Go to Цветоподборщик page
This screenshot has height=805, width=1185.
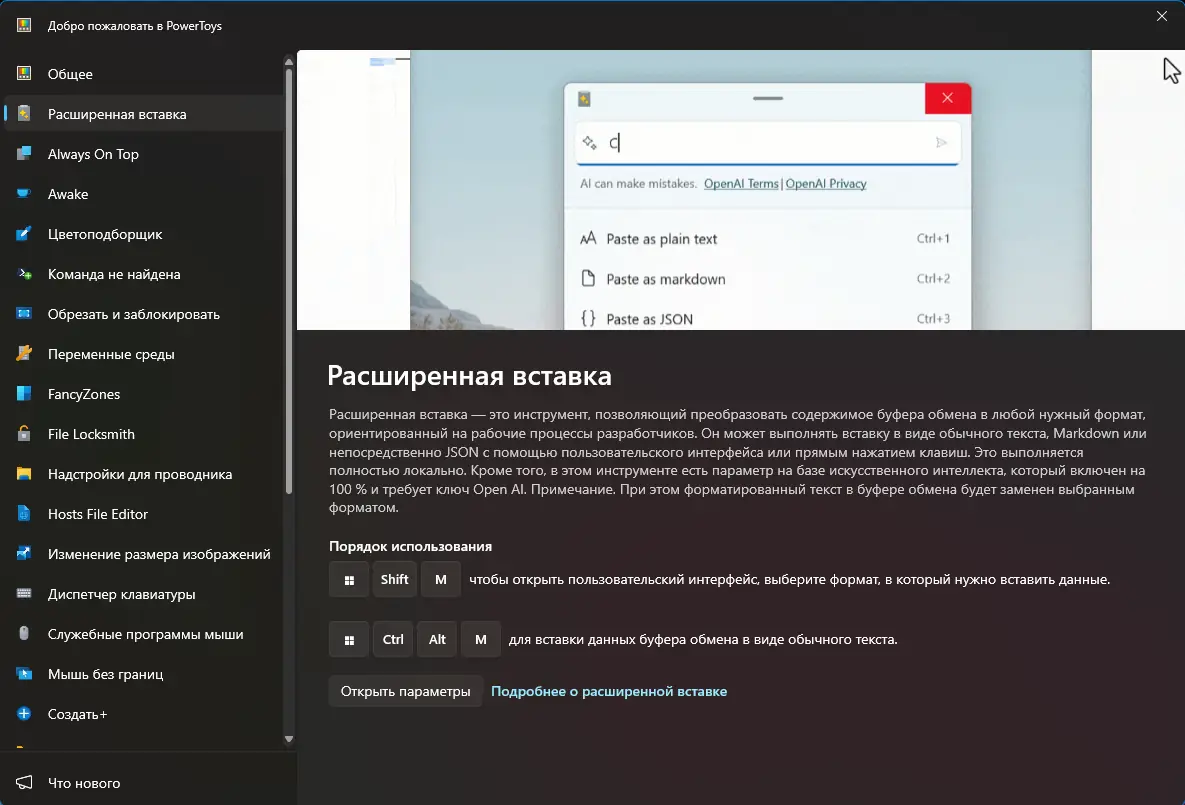point(144,234)
